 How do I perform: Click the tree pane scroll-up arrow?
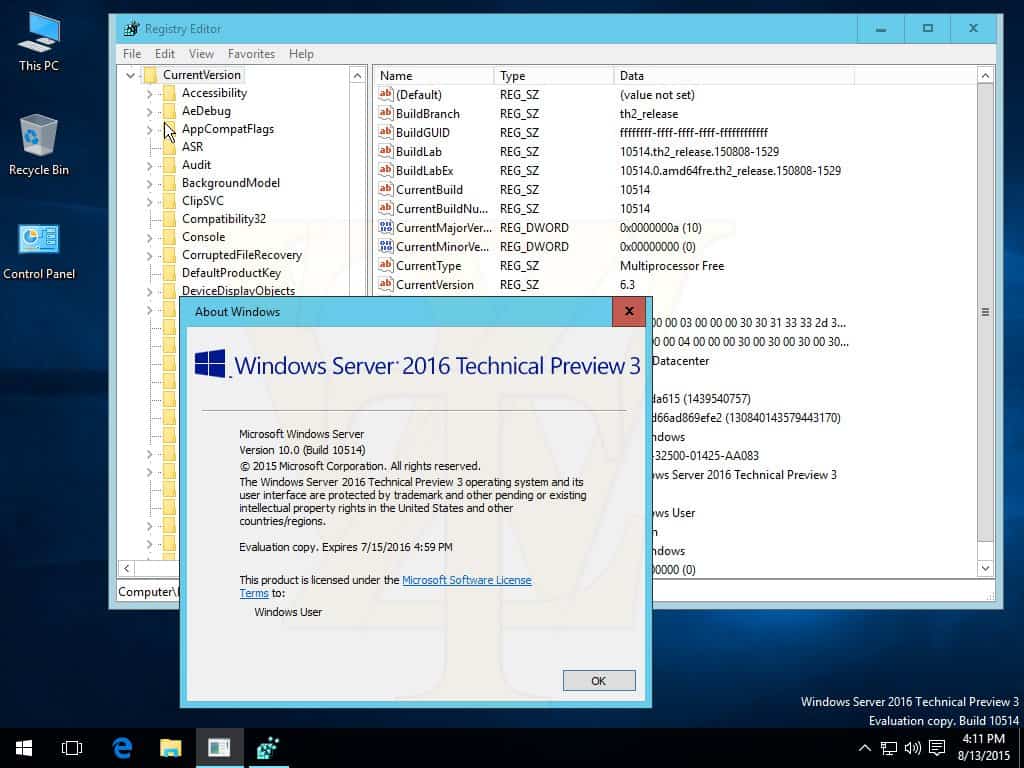click(x=357, y=76)
